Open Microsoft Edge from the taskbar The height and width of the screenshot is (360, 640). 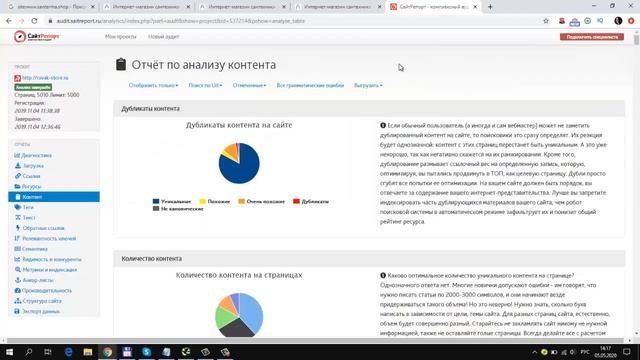point(68,352)
